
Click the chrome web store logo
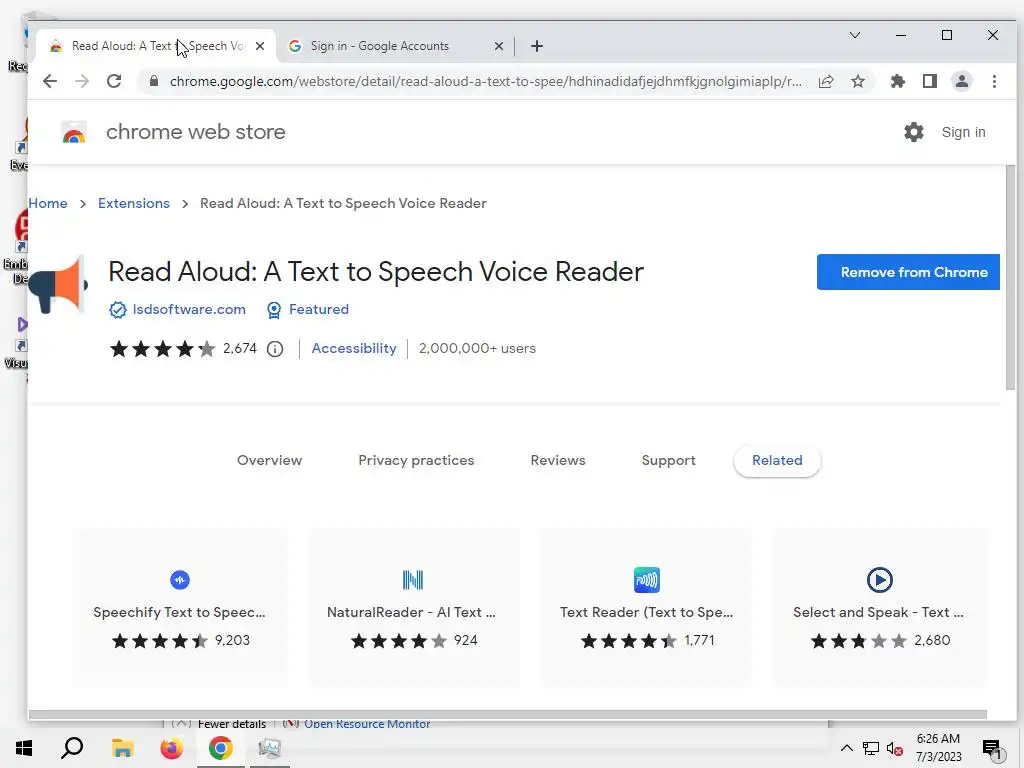pyautogui.click(x=74, y=132)
